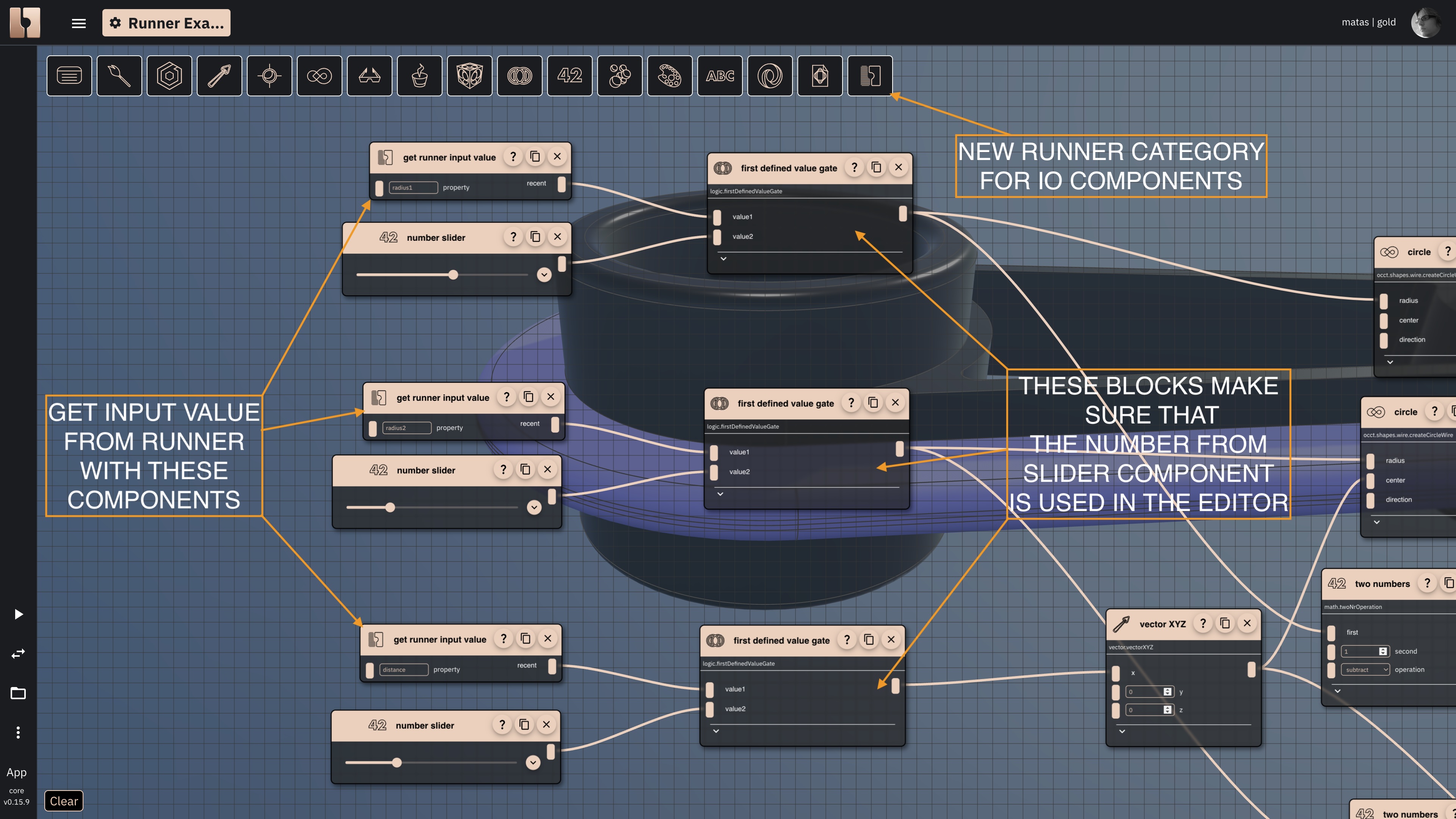The image size is (1456, 819).
Task: Adjust the bottom number slider handle
Action: point(397,763)
